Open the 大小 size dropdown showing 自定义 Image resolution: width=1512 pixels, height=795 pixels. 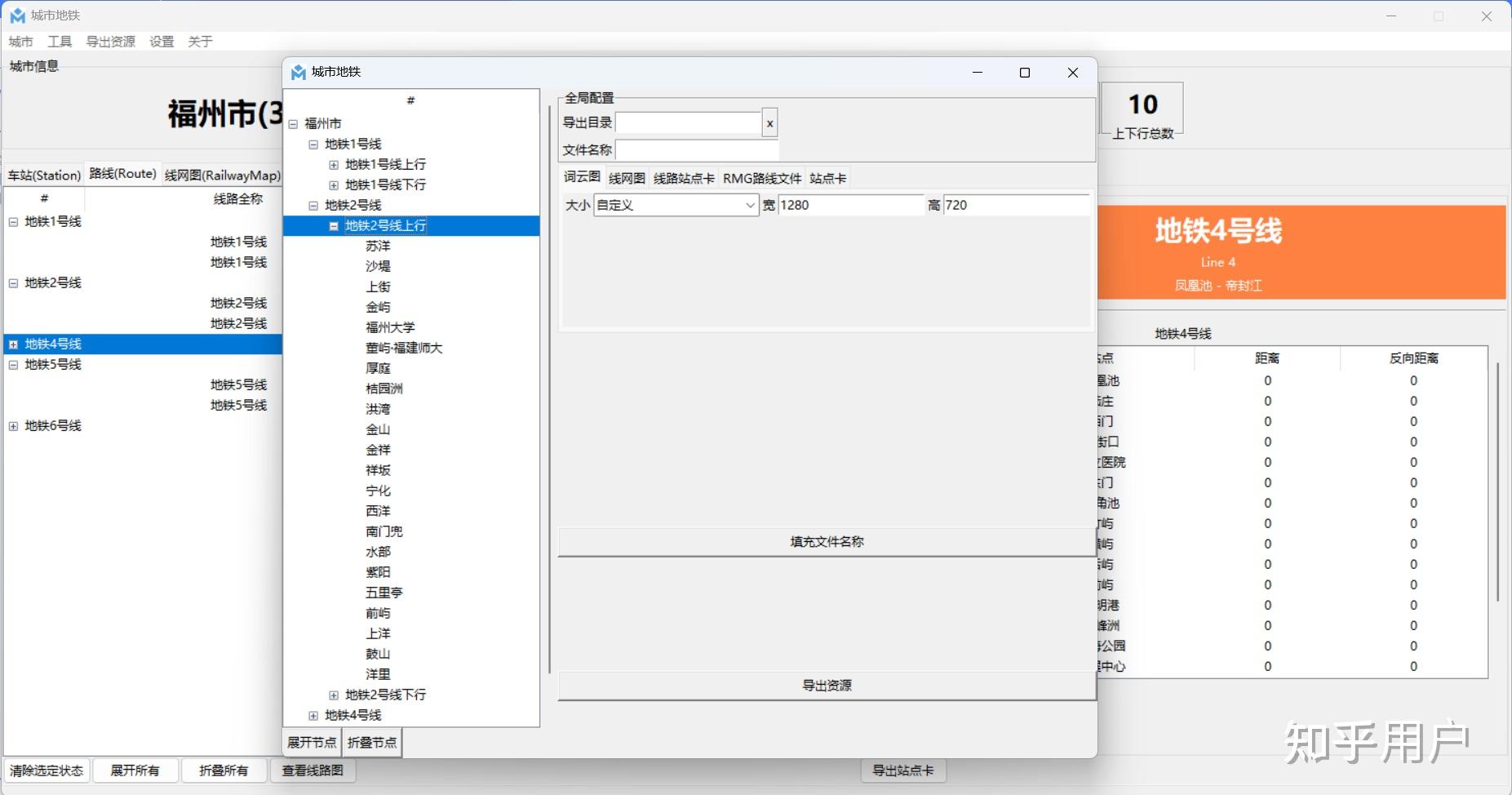[674, 205]
